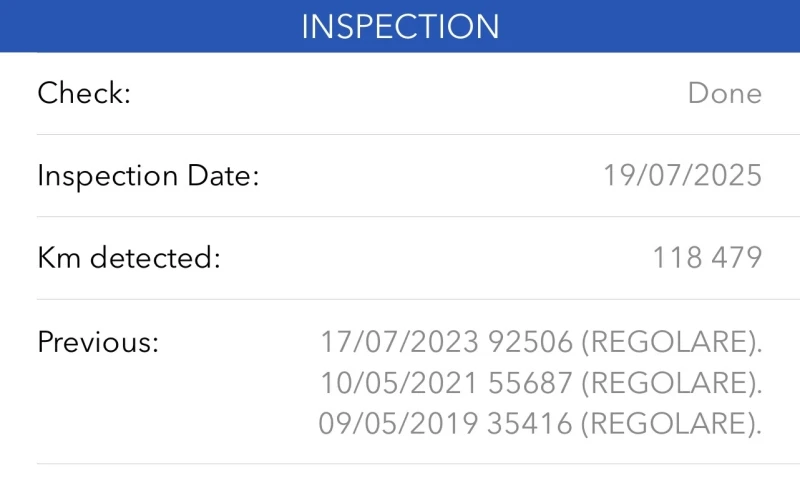Click the "Km detected:" label
The width and height of the screenshot is (800, 501).
tap(128, 258)
